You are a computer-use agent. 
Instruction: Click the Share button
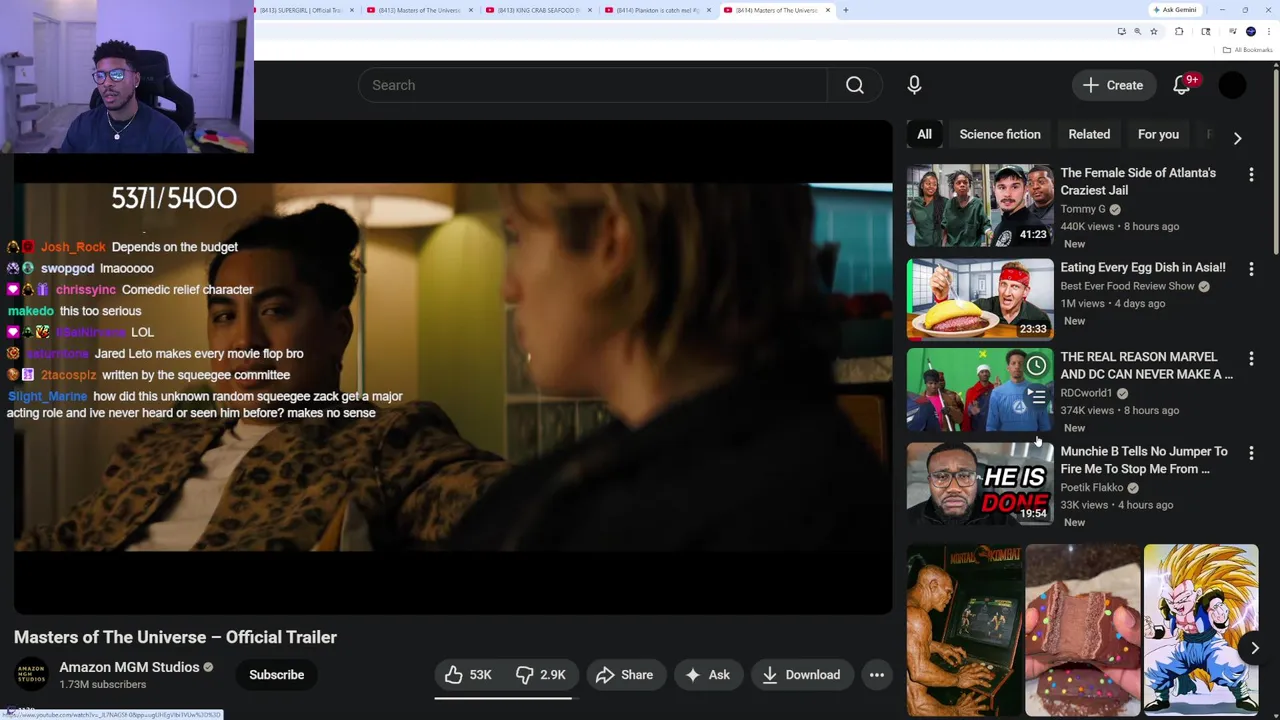pos(625,675)
